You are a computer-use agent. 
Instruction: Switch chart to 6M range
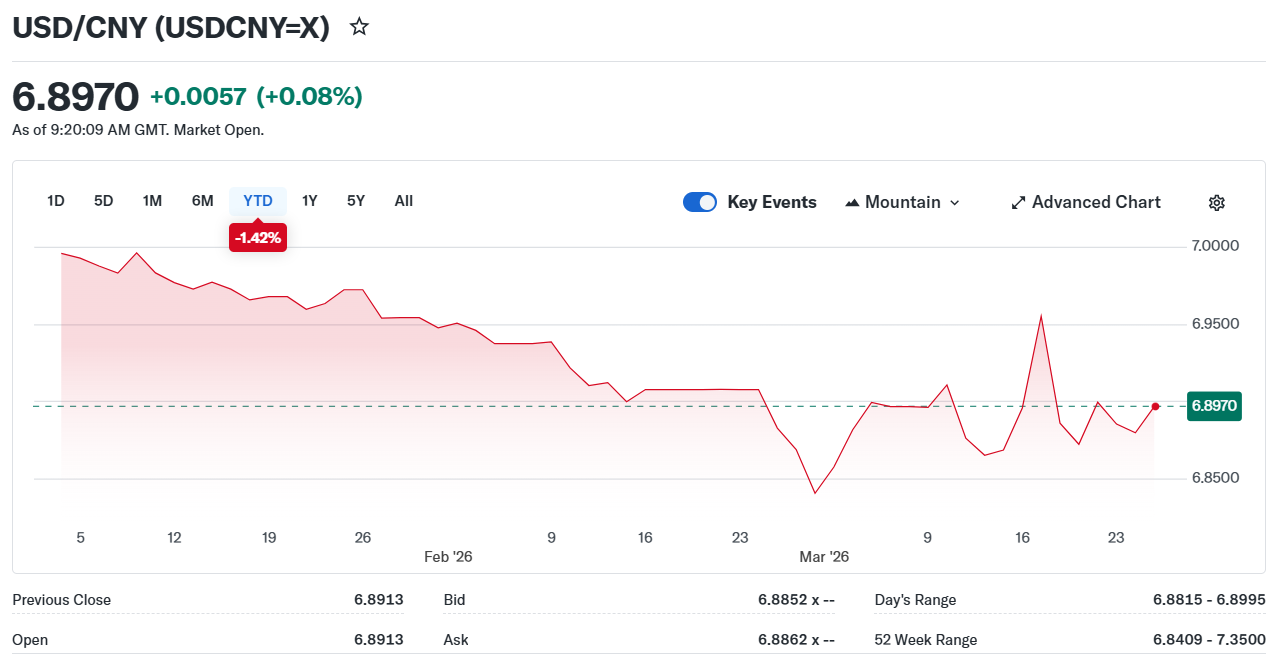(x=203, y=201)
